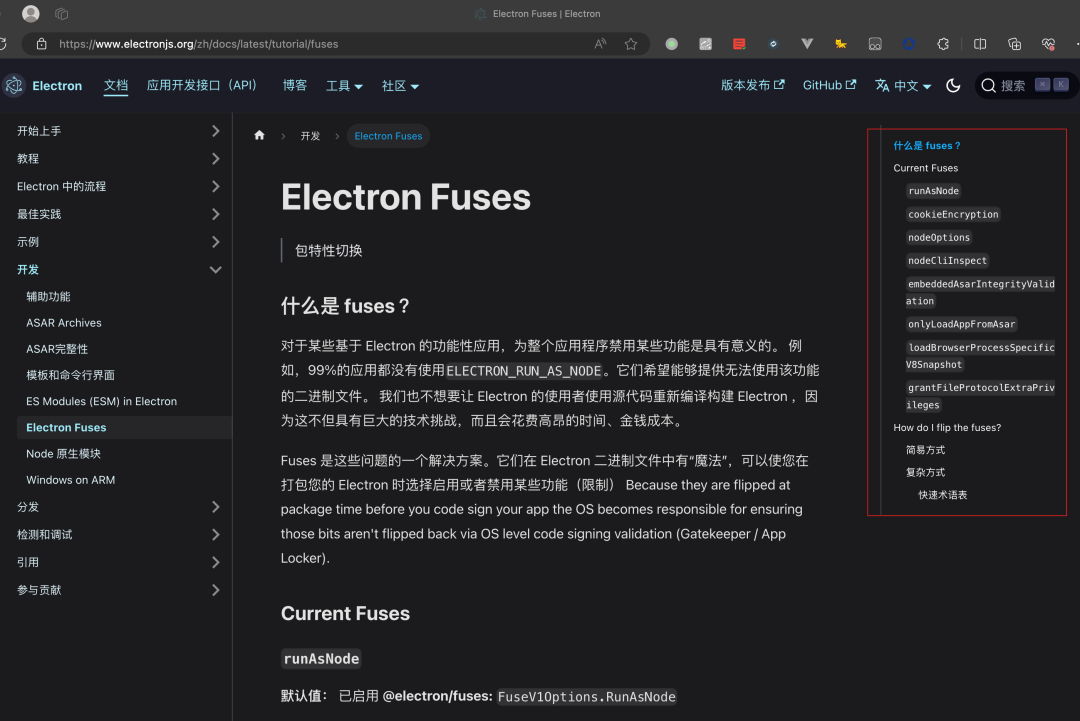
Task: Click the browser address bar URL
Action: coord(198,44)
